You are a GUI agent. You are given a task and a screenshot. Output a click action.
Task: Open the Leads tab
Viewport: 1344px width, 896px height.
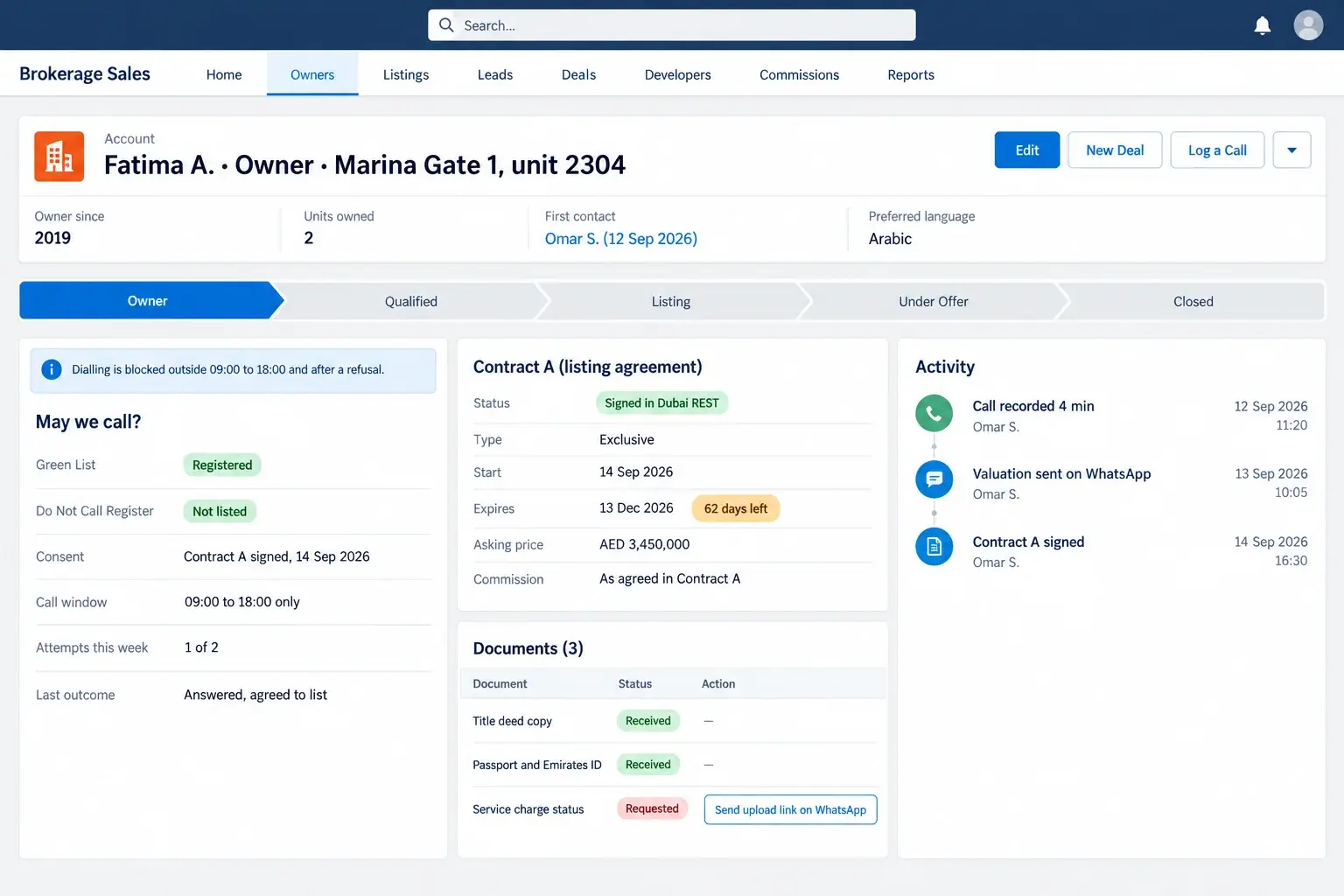tap(495, 74)
